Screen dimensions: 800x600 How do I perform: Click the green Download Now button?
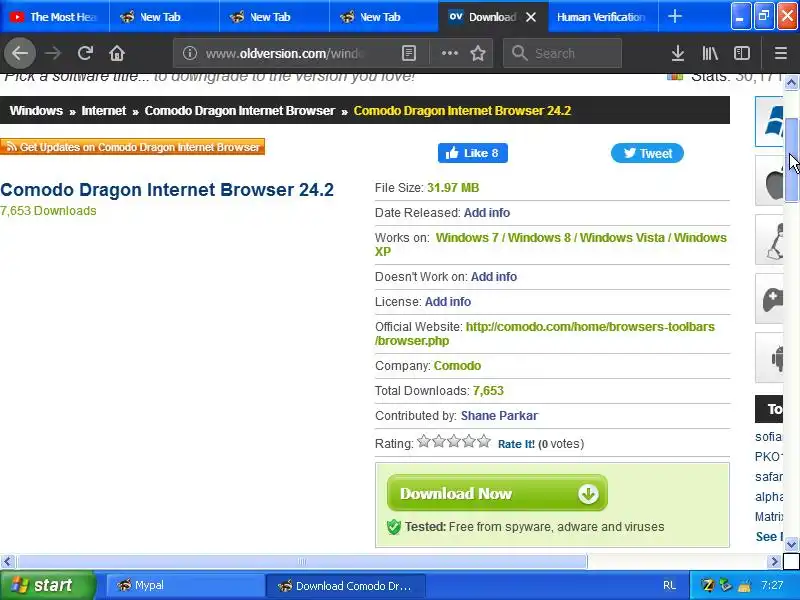(497, 493)
